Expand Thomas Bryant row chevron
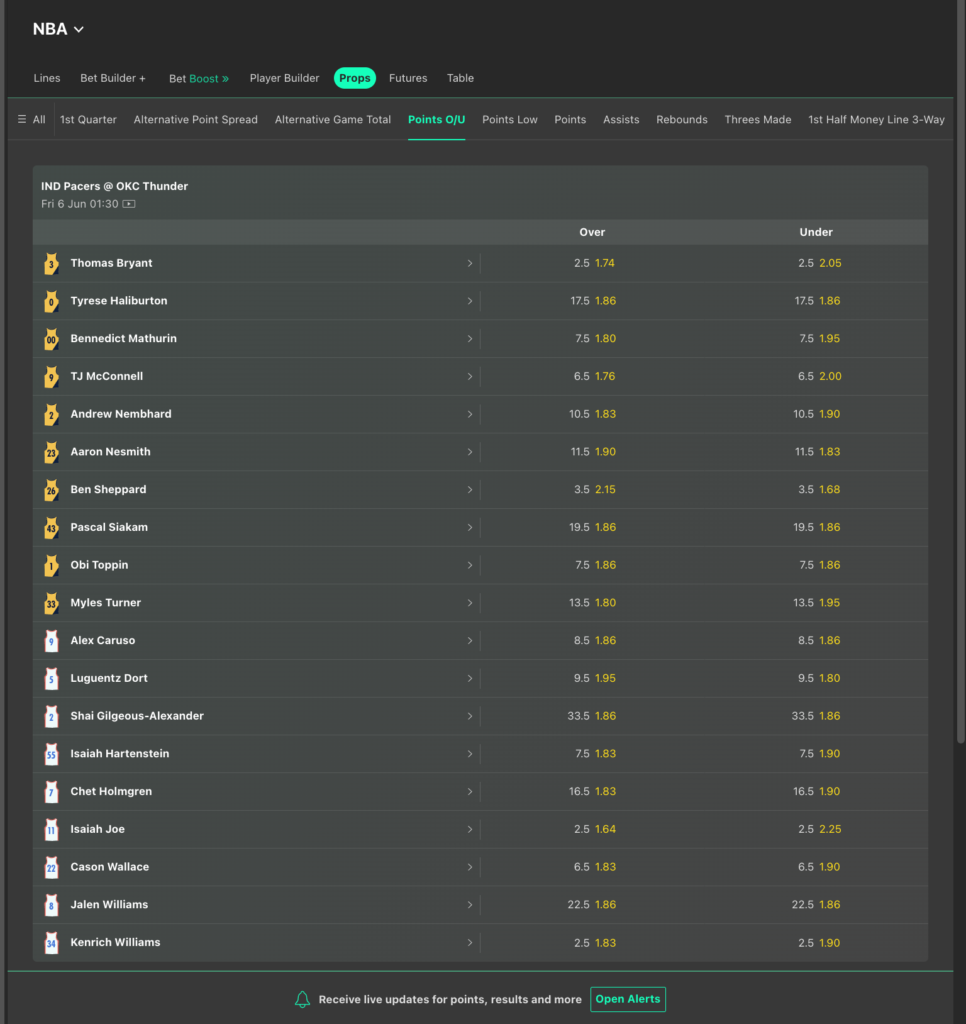Screen dimensions: 966x1024 470,263
